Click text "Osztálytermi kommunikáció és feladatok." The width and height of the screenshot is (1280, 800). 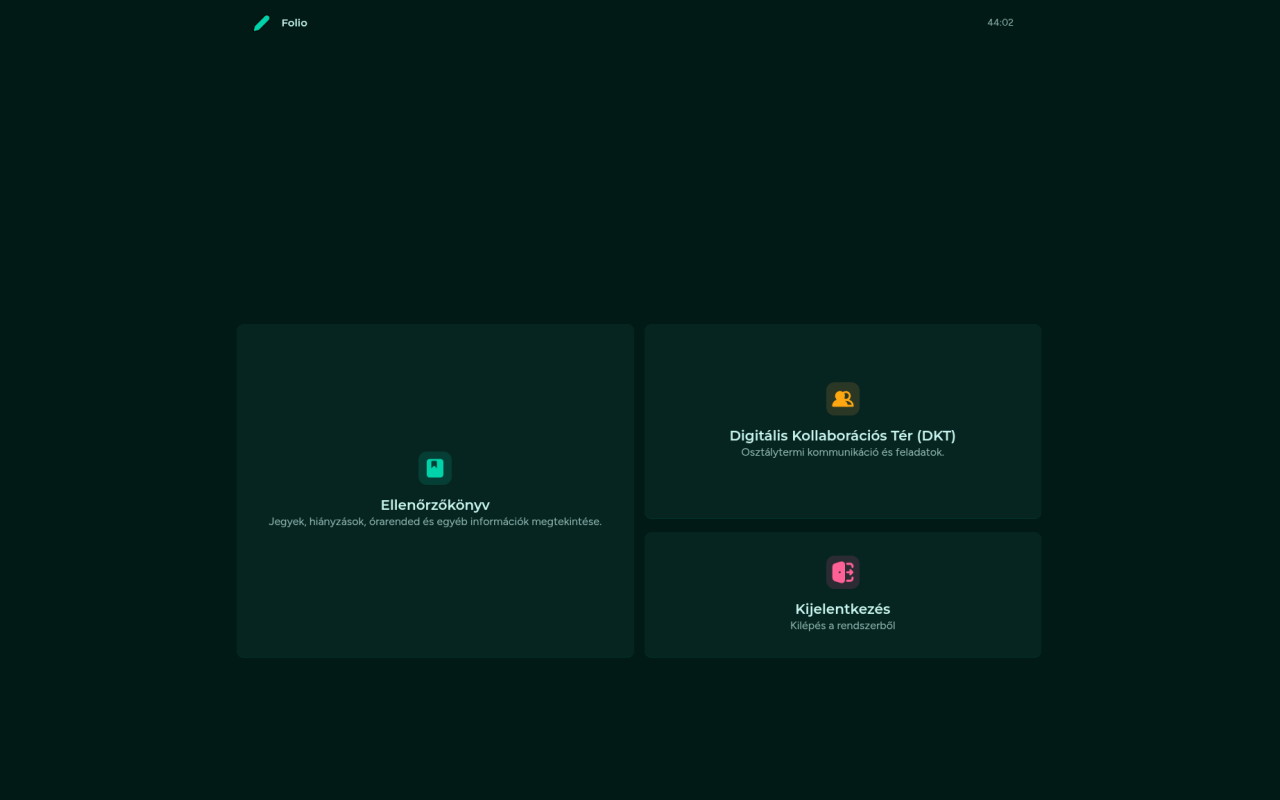[x=843, y=452]
